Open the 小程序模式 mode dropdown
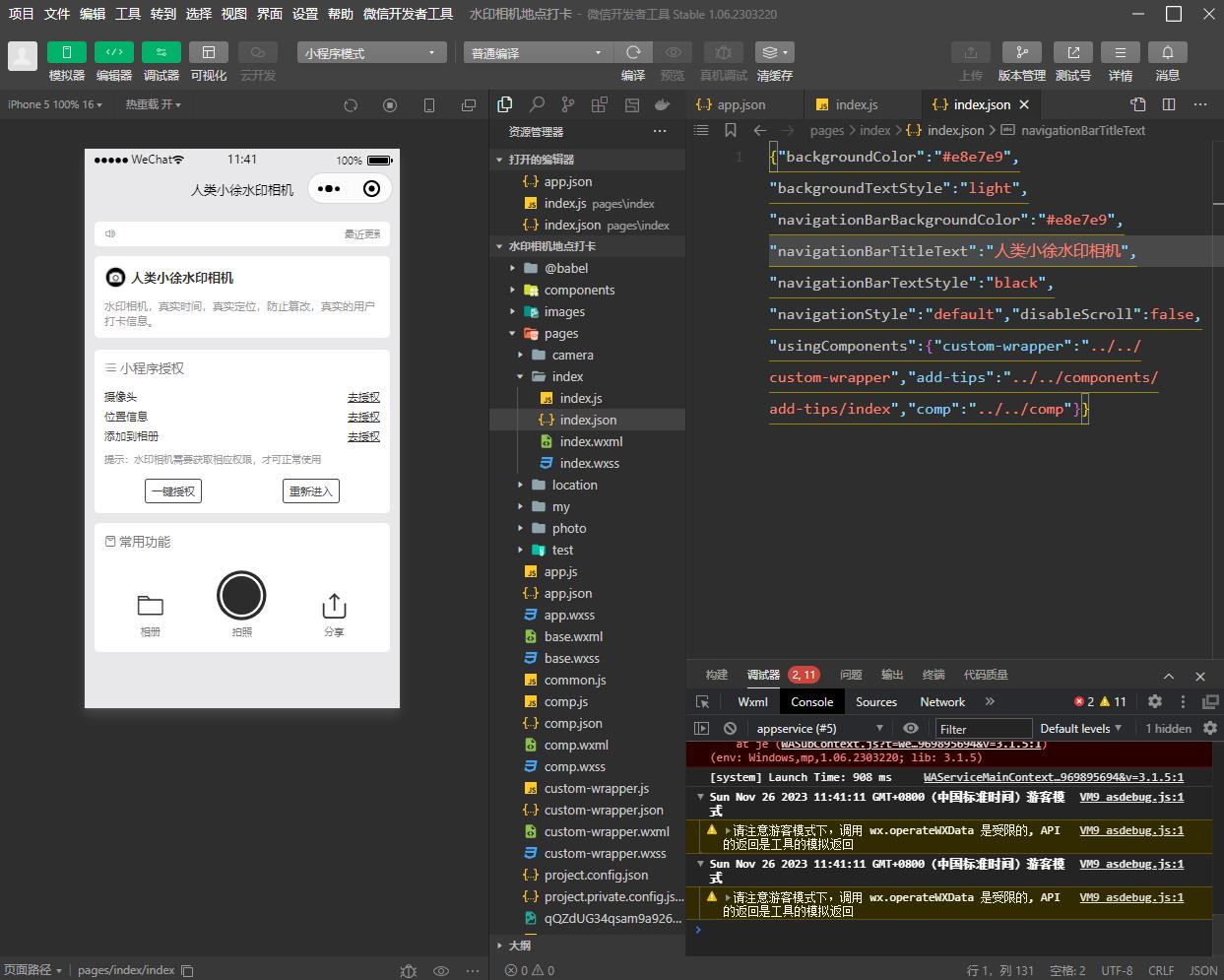The width and height of the screenshot is (1224, 980). pos(371,53)
